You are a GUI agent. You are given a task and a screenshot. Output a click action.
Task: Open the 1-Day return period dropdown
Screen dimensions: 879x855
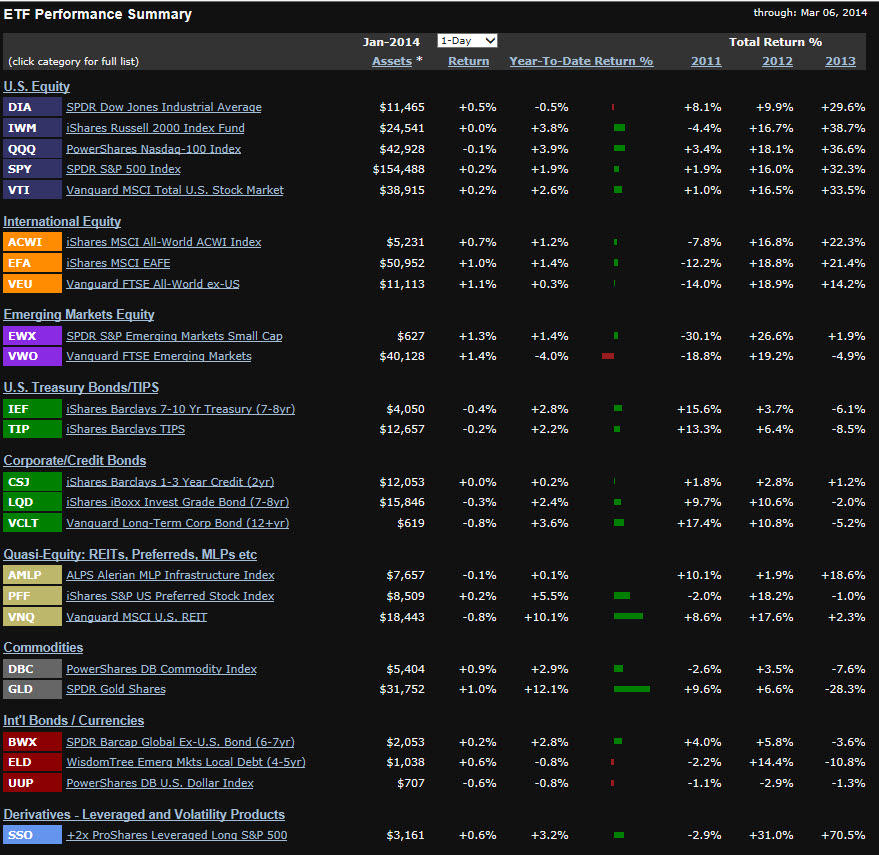[x=467, y=41]
